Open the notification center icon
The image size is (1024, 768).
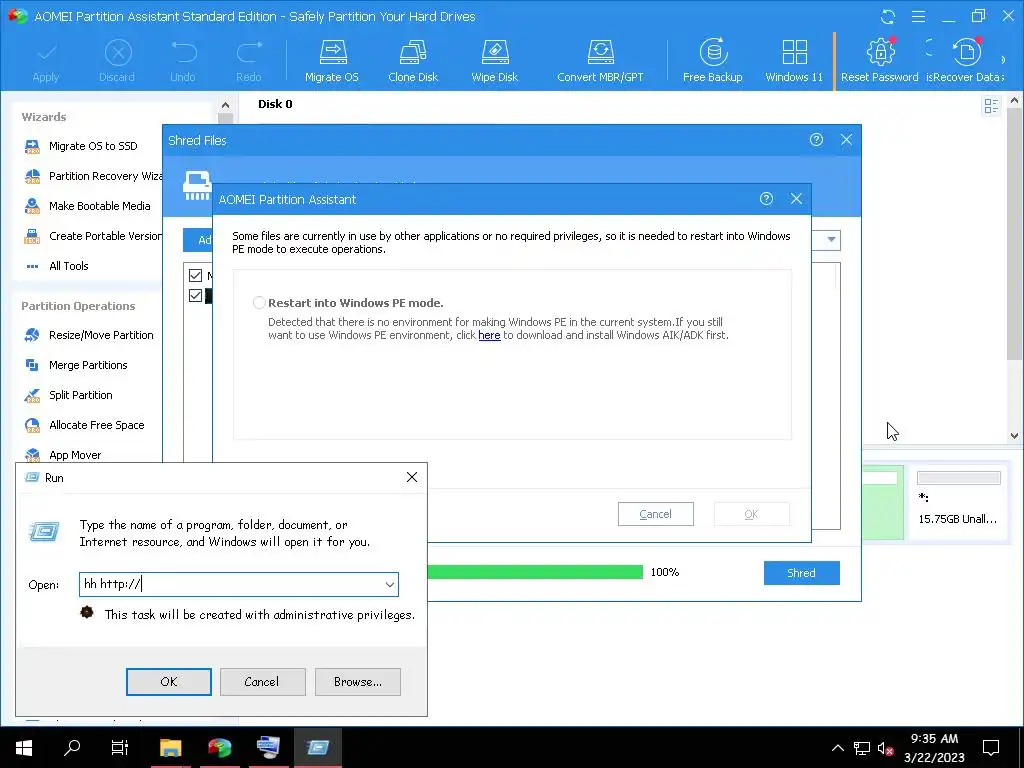click(991, 748)
